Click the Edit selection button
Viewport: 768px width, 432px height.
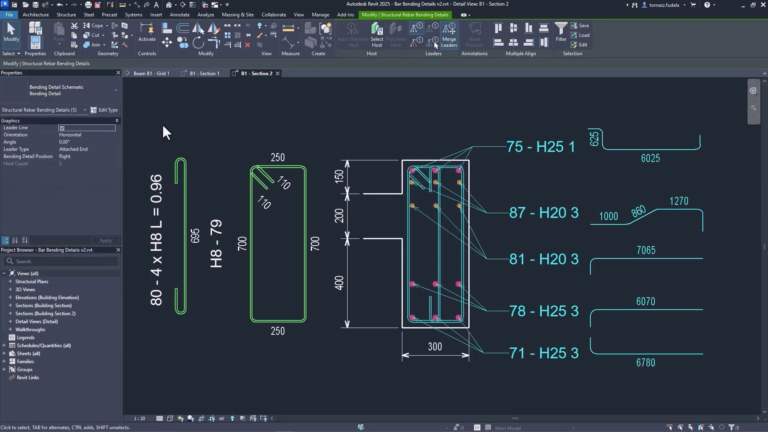pyautogui.click(x=579, y=45)
